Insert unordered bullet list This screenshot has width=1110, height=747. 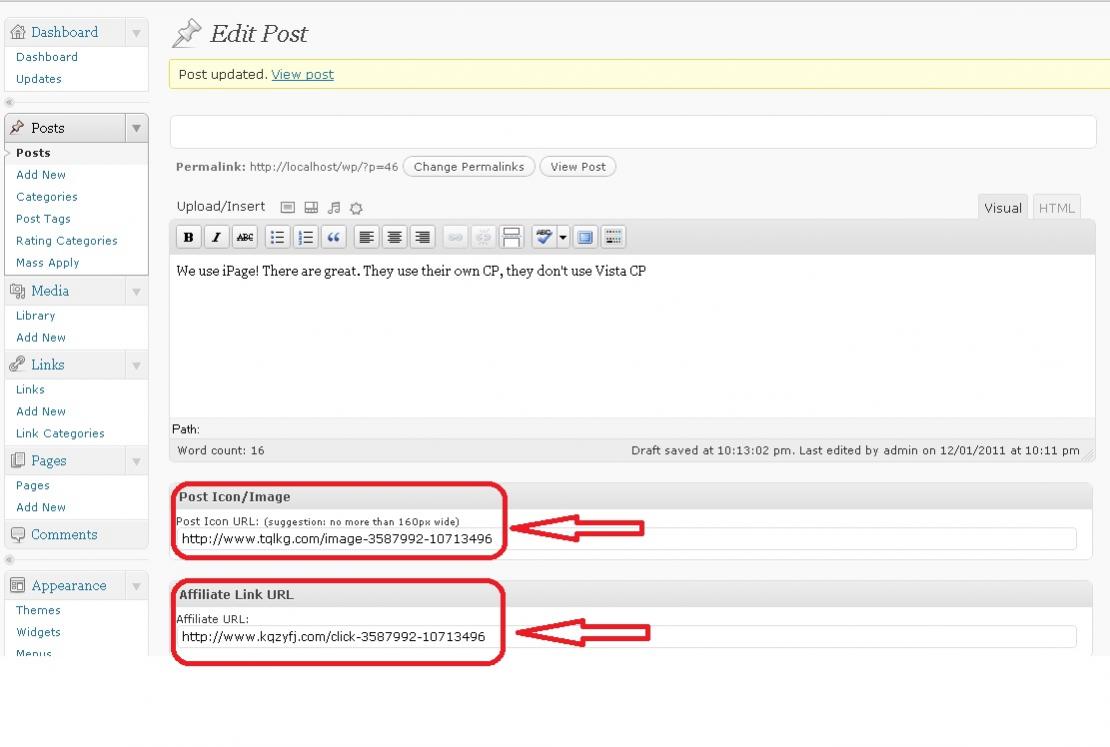coord(278,237)
